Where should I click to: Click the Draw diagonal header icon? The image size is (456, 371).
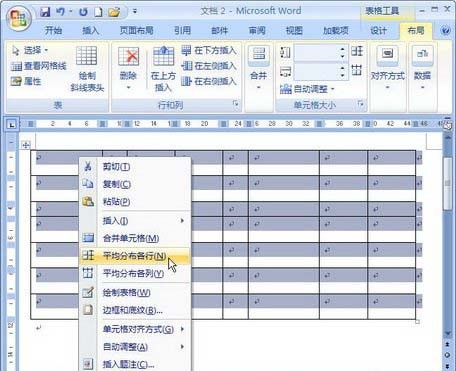tap(86, 55)
